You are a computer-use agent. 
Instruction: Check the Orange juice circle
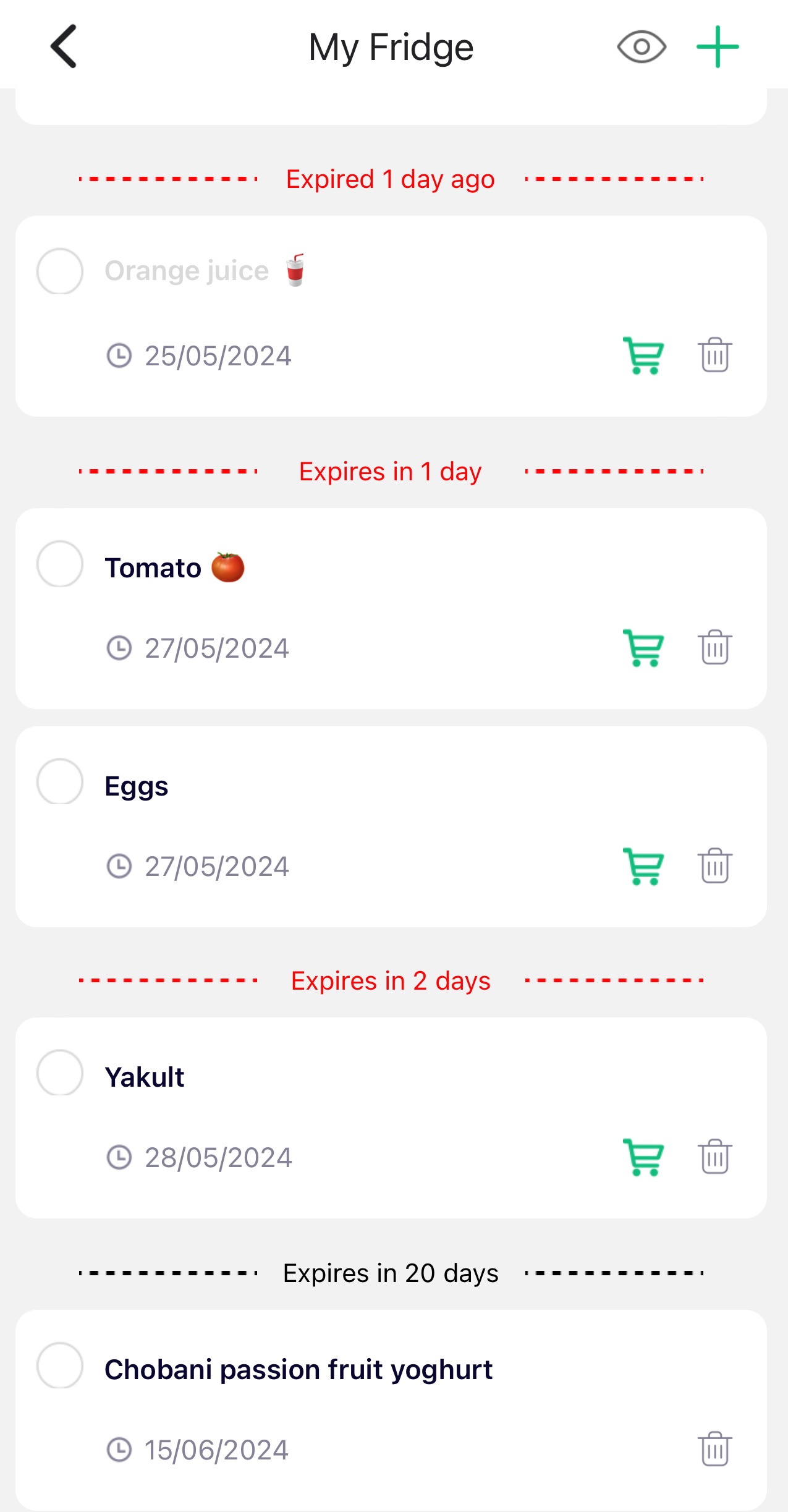[x=60, y=271]
